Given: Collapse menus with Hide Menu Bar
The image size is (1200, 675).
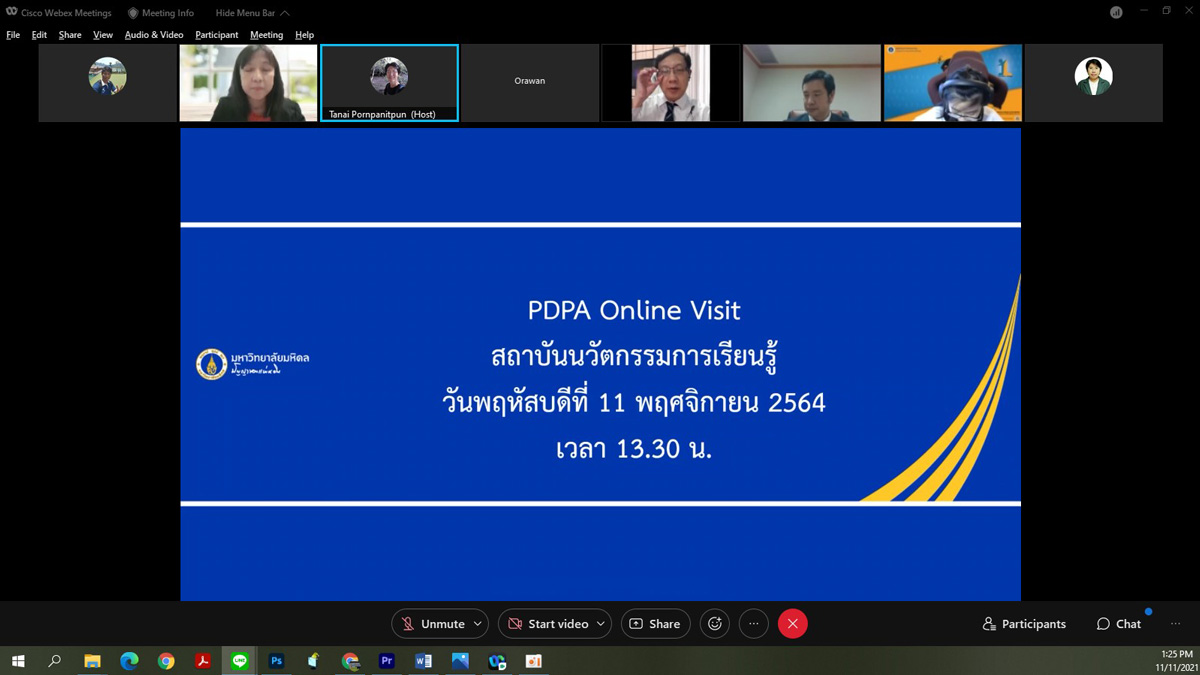Looking at the screenshot, I should coord(252,13).
